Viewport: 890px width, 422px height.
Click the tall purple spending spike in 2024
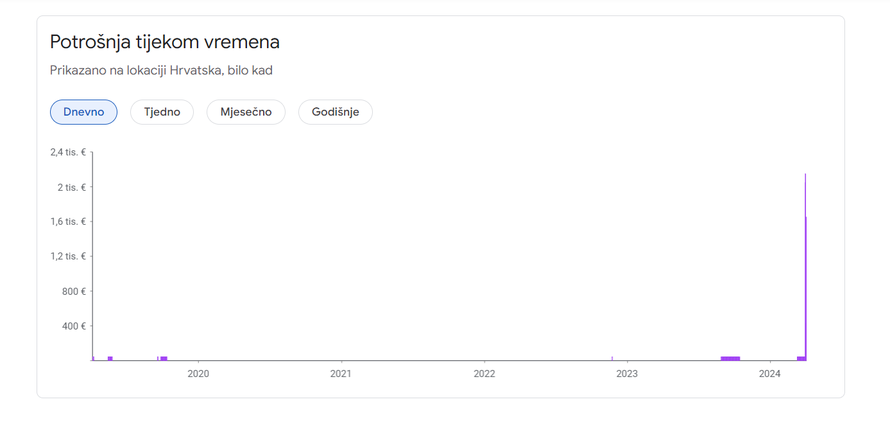[805, 270]
